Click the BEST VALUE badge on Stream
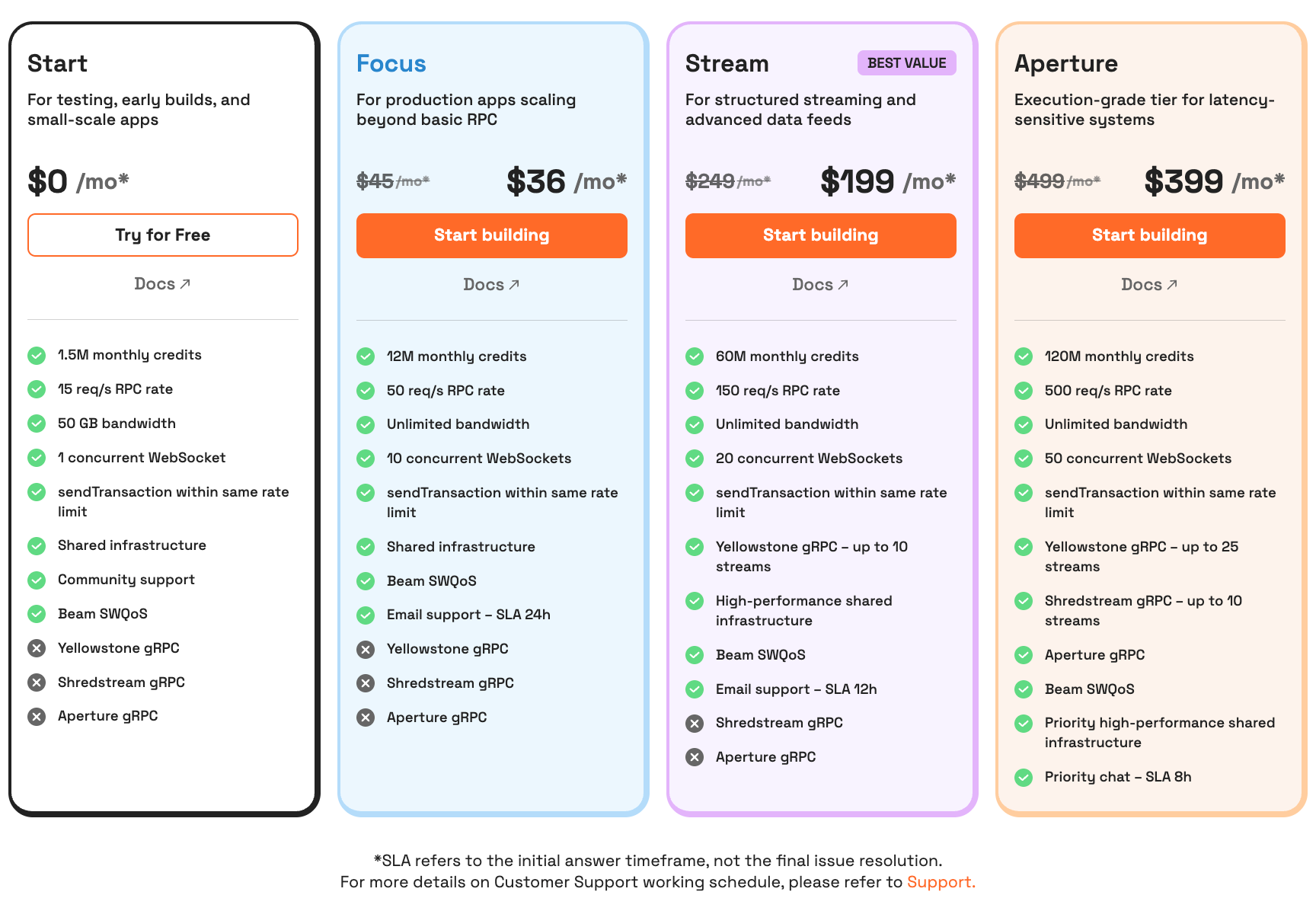Image resolution: width=1316 pixels, height=911 pixels. click(x=907, y=63)
